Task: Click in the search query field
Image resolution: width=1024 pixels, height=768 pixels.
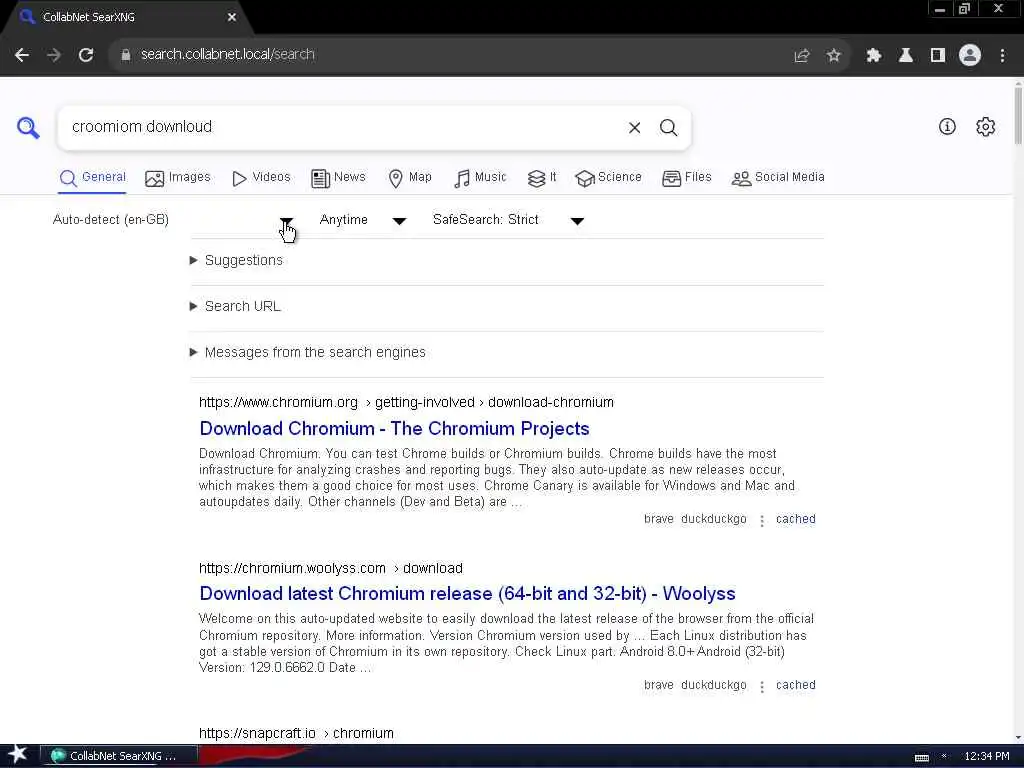Action: click(x=340, y=127)
